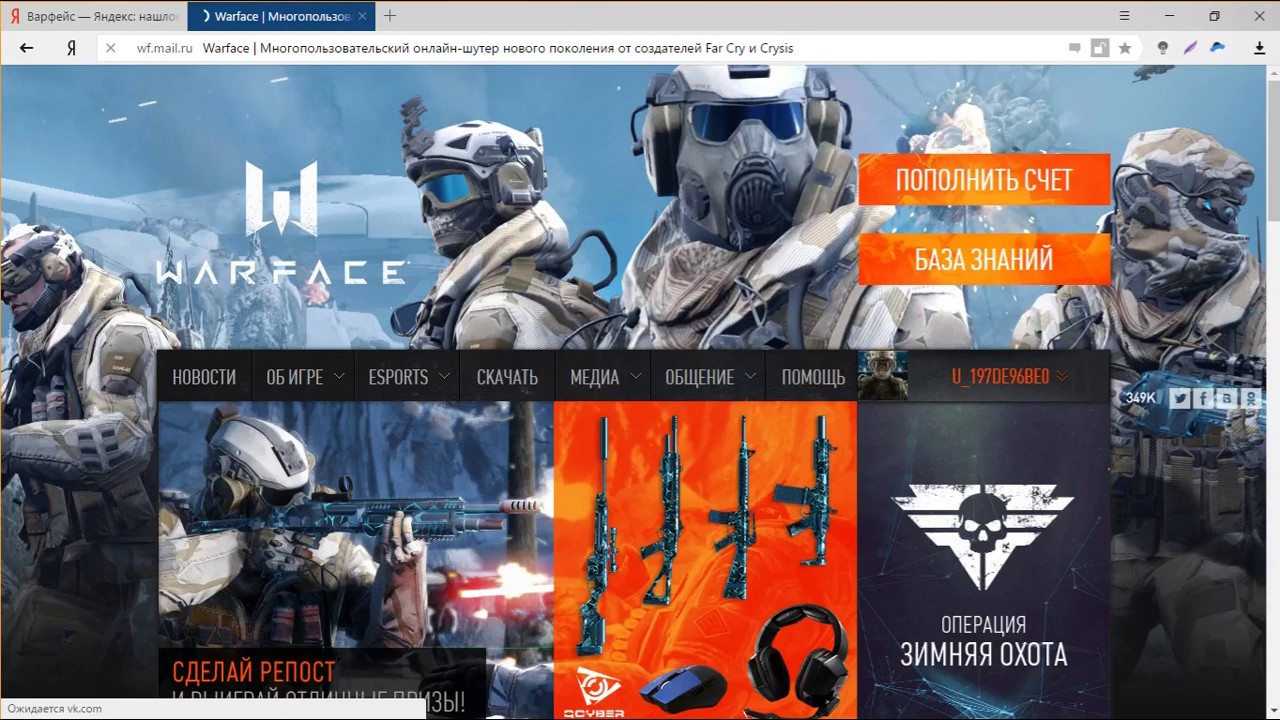Image resolution: width=1280 pixels, height=720 pixels.
Task: Open the СКАЧАТЬ menu item
Action: tap(507, 377)
